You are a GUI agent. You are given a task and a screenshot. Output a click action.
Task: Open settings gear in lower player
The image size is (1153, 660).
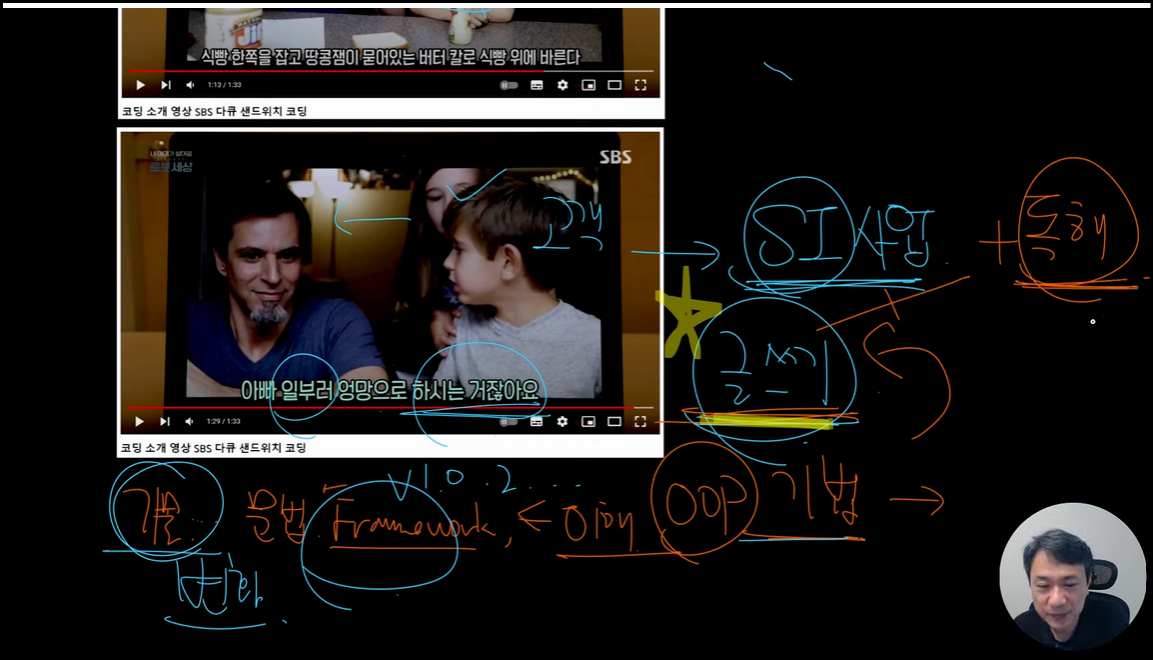[x=563, y=421]
